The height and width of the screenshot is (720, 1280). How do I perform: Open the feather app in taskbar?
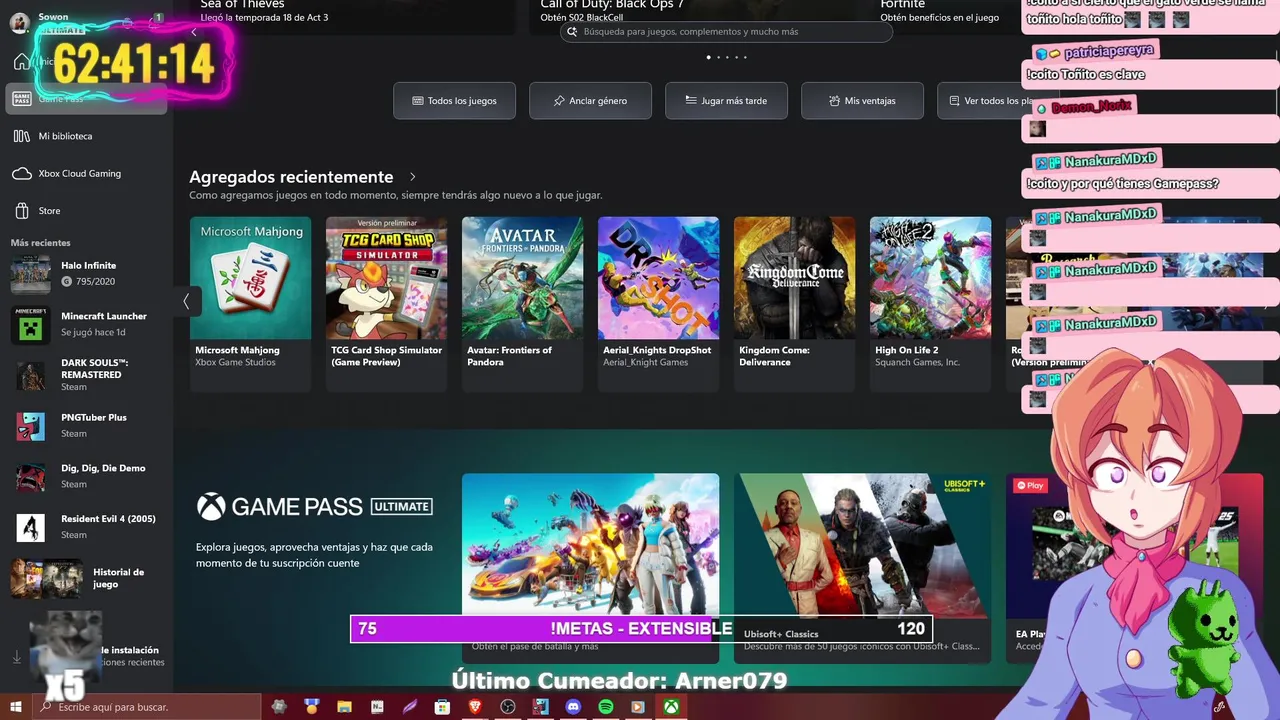410,707
